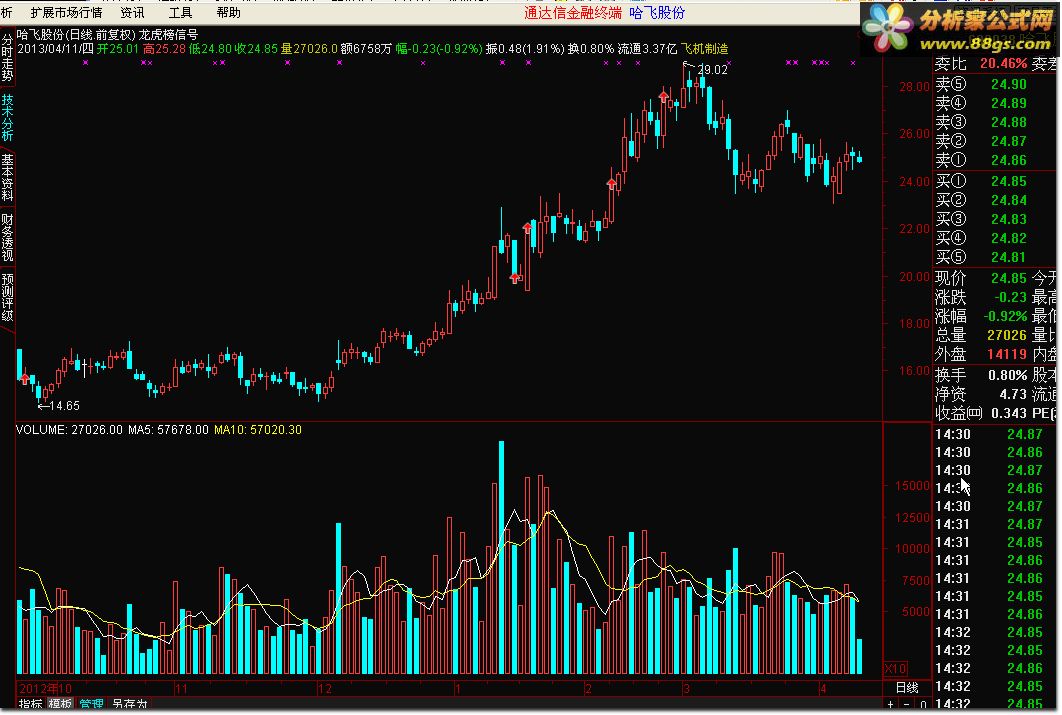This screenshot has width=1062, height=715.
Task: Click the 换手 0.80% row
Action: [981, 375]
